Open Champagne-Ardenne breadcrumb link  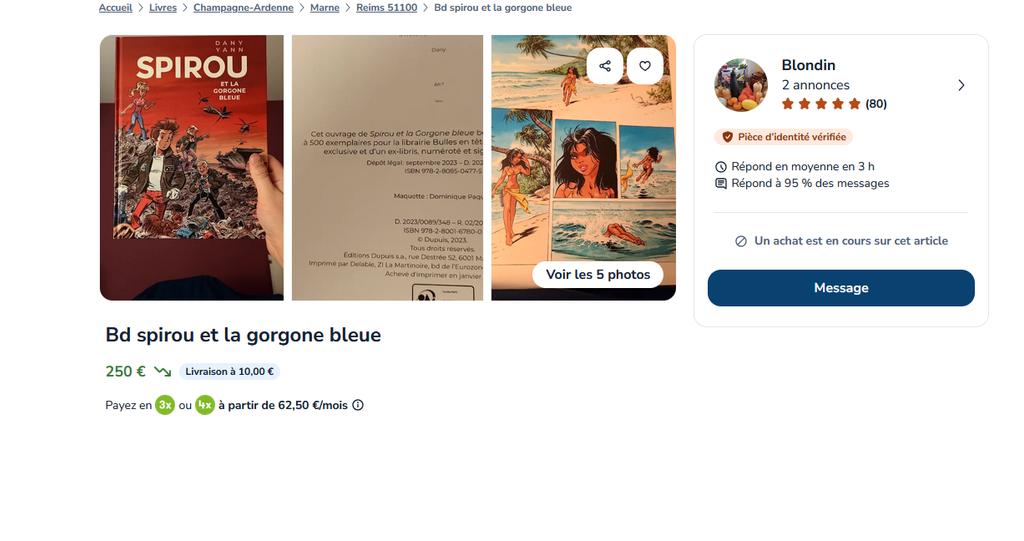click(243, 8)
